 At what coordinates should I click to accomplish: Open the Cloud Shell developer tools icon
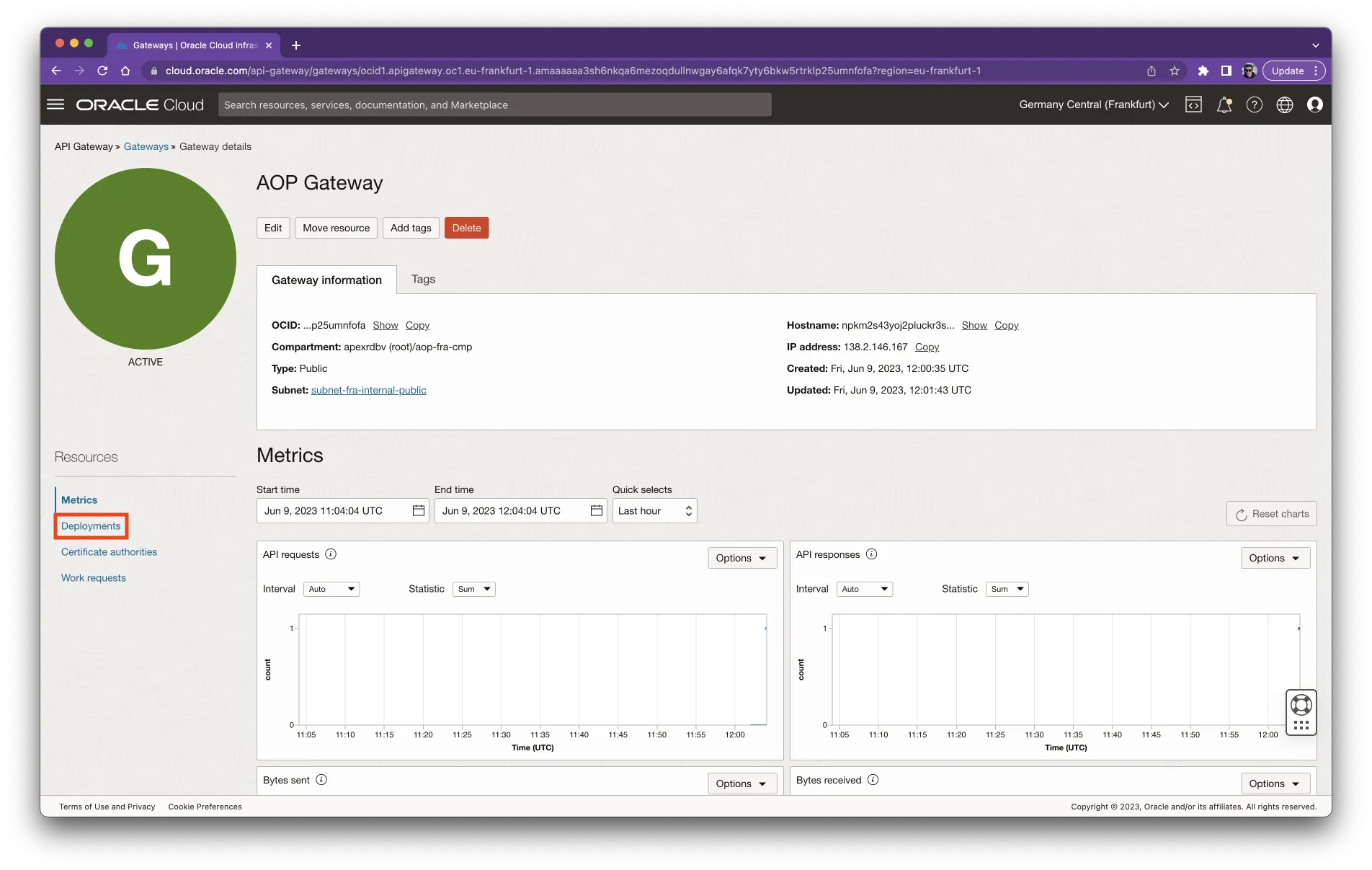(1193, 105)
